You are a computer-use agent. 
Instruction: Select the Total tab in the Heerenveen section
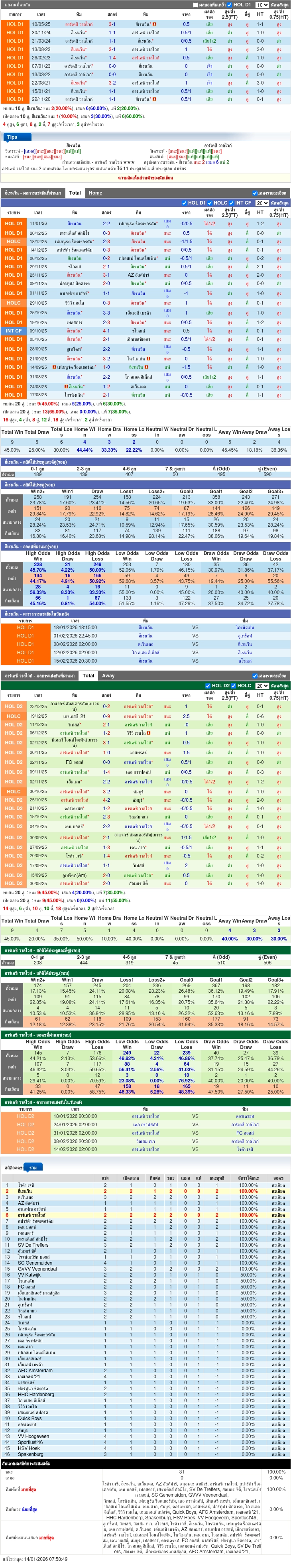(75, 193)
